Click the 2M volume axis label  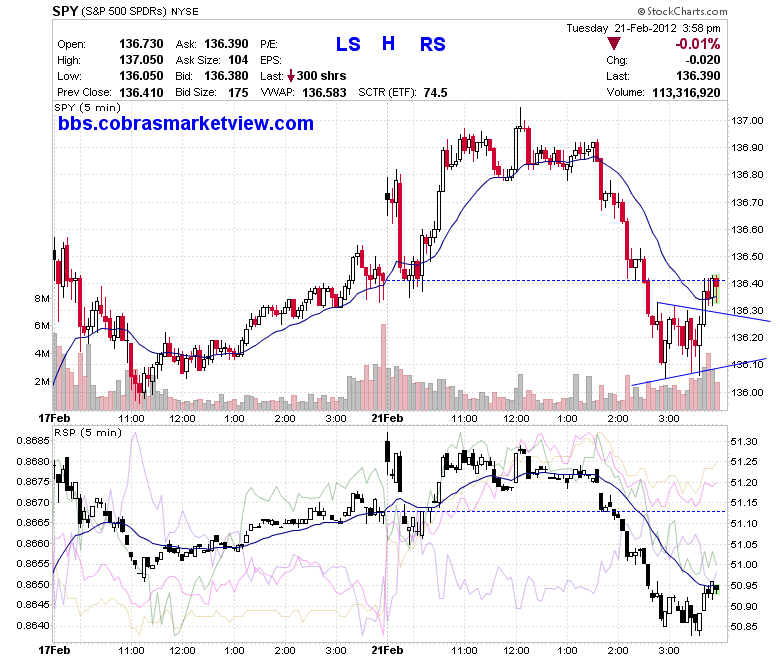click(42, 381)
